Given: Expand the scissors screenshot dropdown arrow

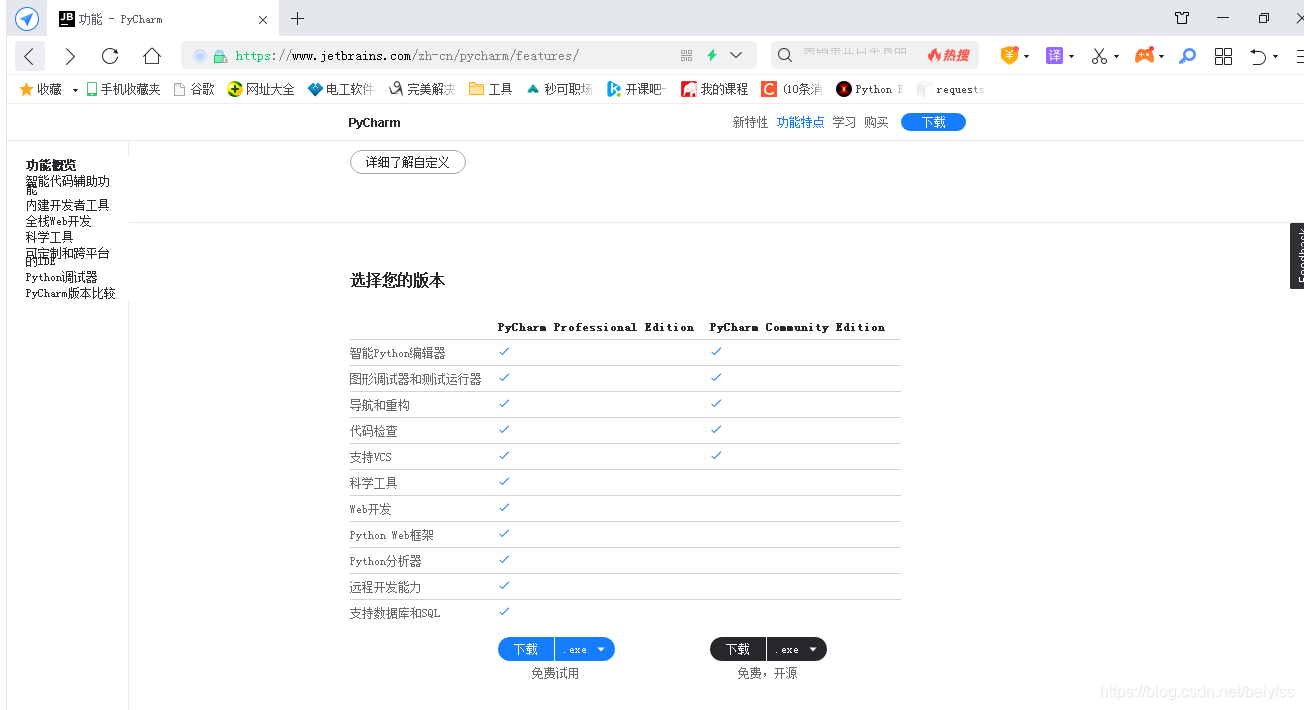Looking at the screenshot, I should (1116, 57).
